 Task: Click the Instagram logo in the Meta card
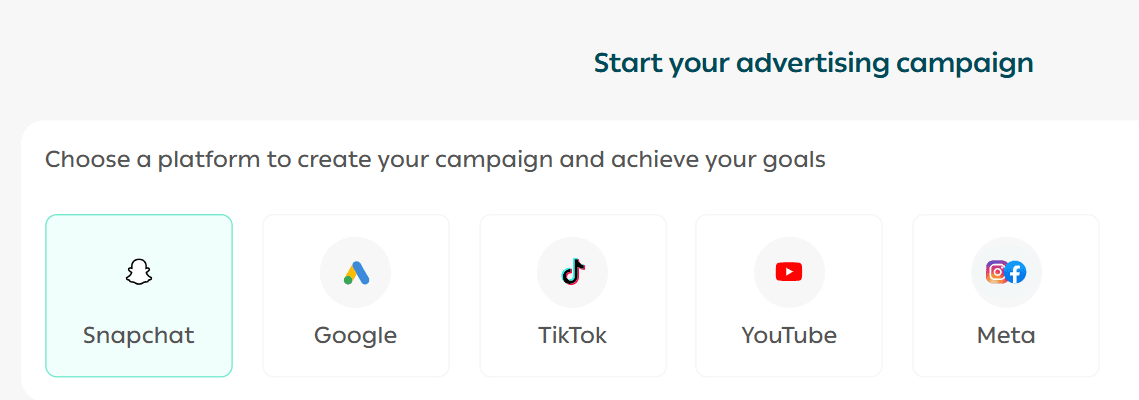pyautogui.click(x=997, y=272)
